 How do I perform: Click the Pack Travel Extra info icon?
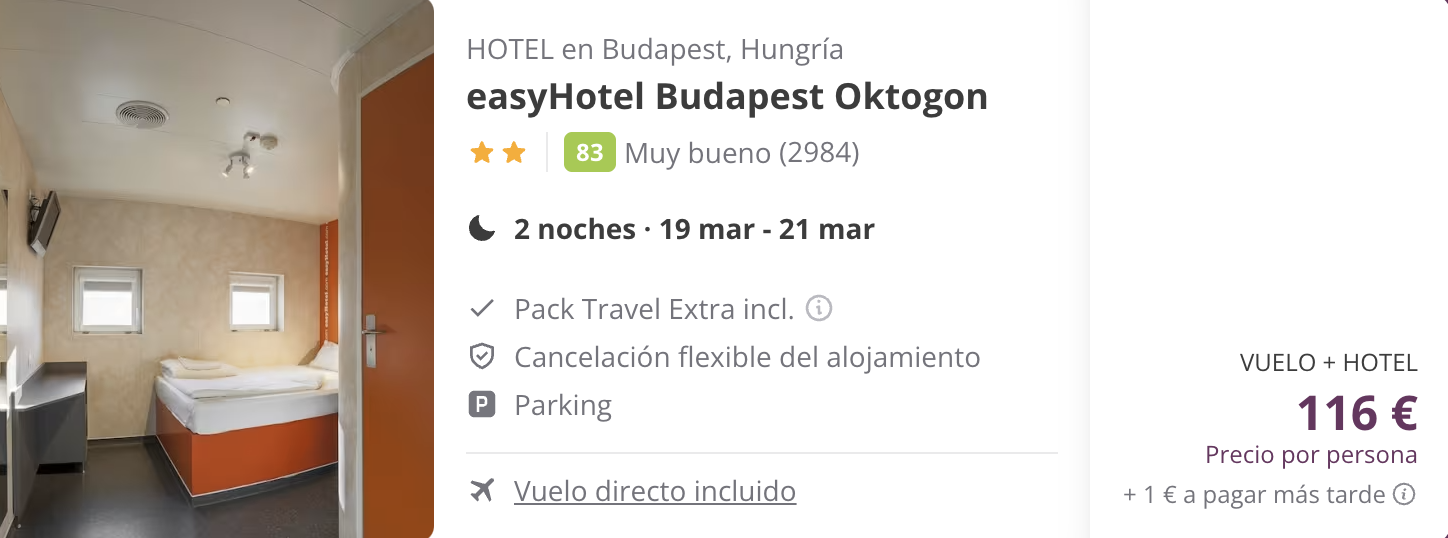click(819, 308)
